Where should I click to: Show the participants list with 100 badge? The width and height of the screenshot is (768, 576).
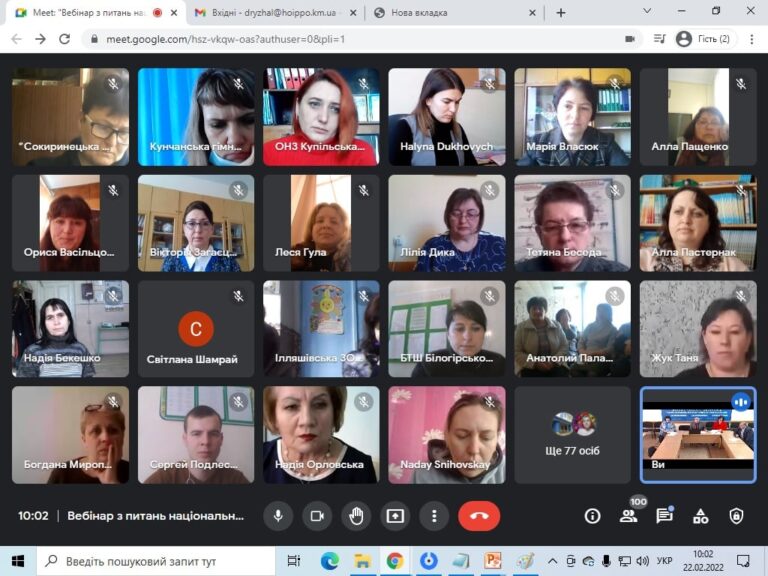point(628,516)
